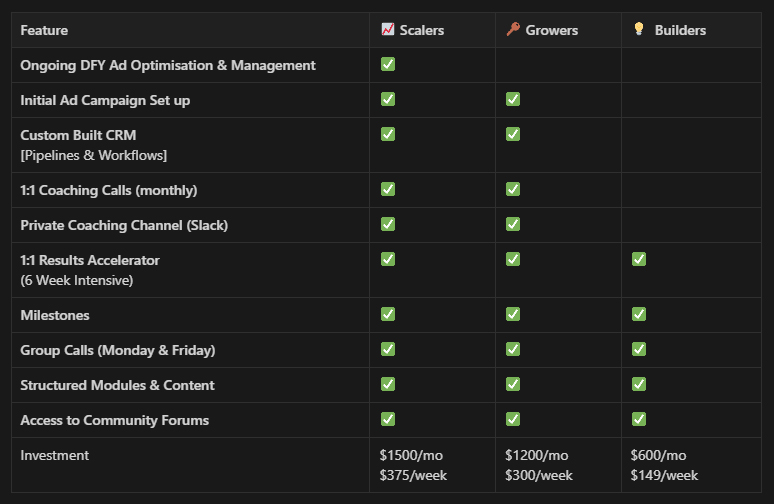
Task: Click the Milestones feature label
Action: pos(55,315)
